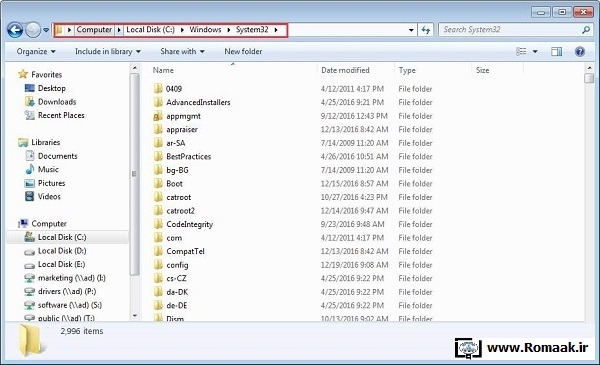Viewport: 600px width, 365px height.
Task: Select the bg-BG folder
Action: click(177, 170)
